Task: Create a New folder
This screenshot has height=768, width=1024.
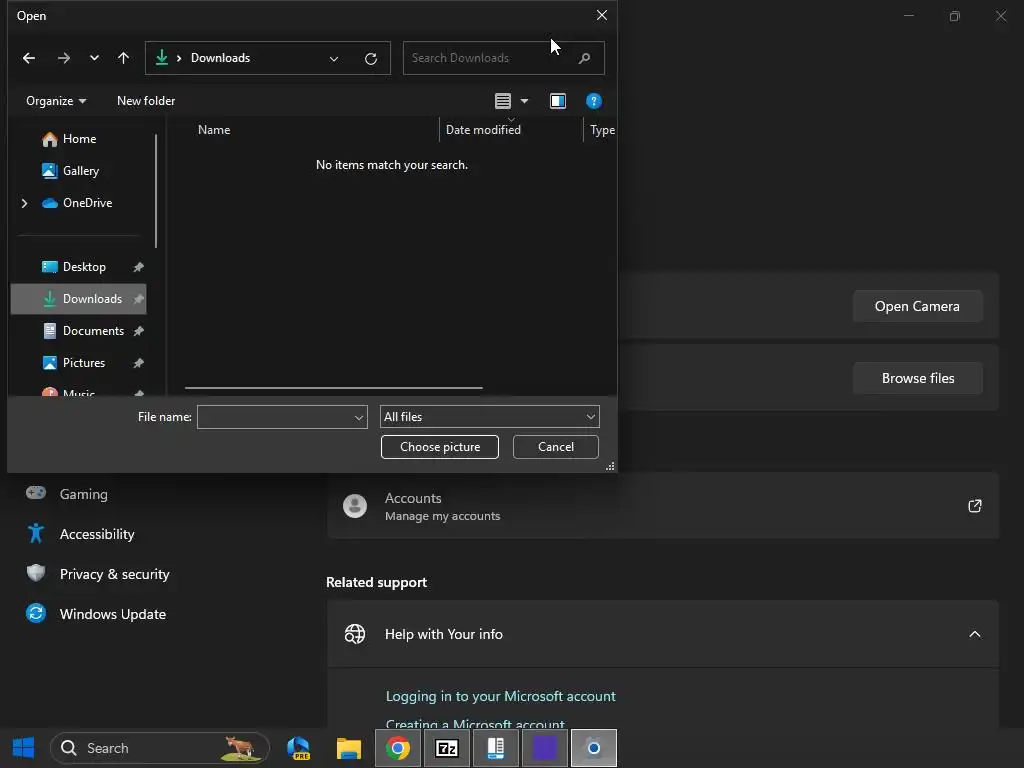Action: point(146,101)
